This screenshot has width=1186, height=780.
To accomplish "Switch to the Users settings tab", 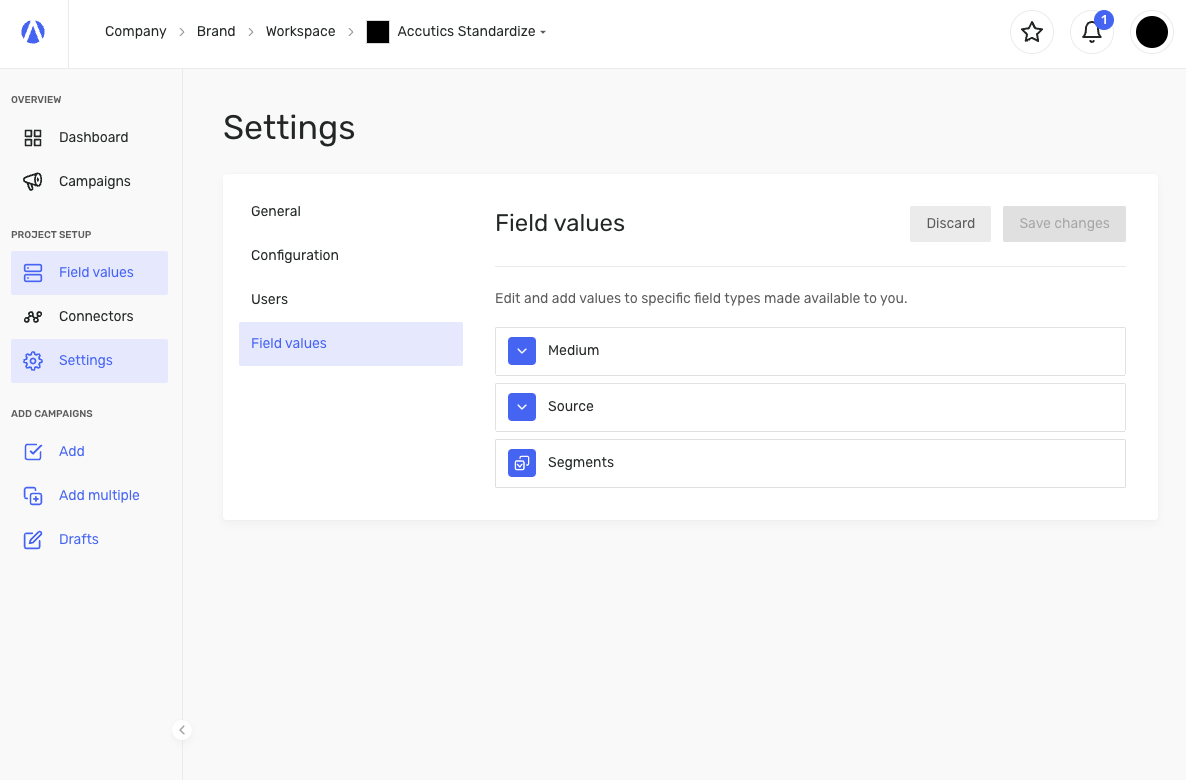I will tap(269, 298).
